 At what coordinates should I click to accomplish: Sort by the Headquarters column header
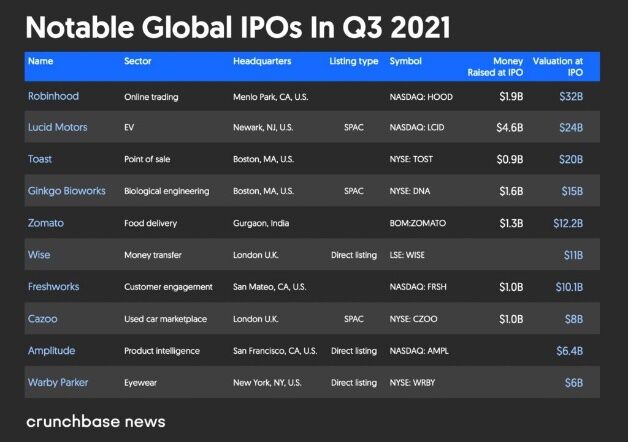(x=262, y=62)
